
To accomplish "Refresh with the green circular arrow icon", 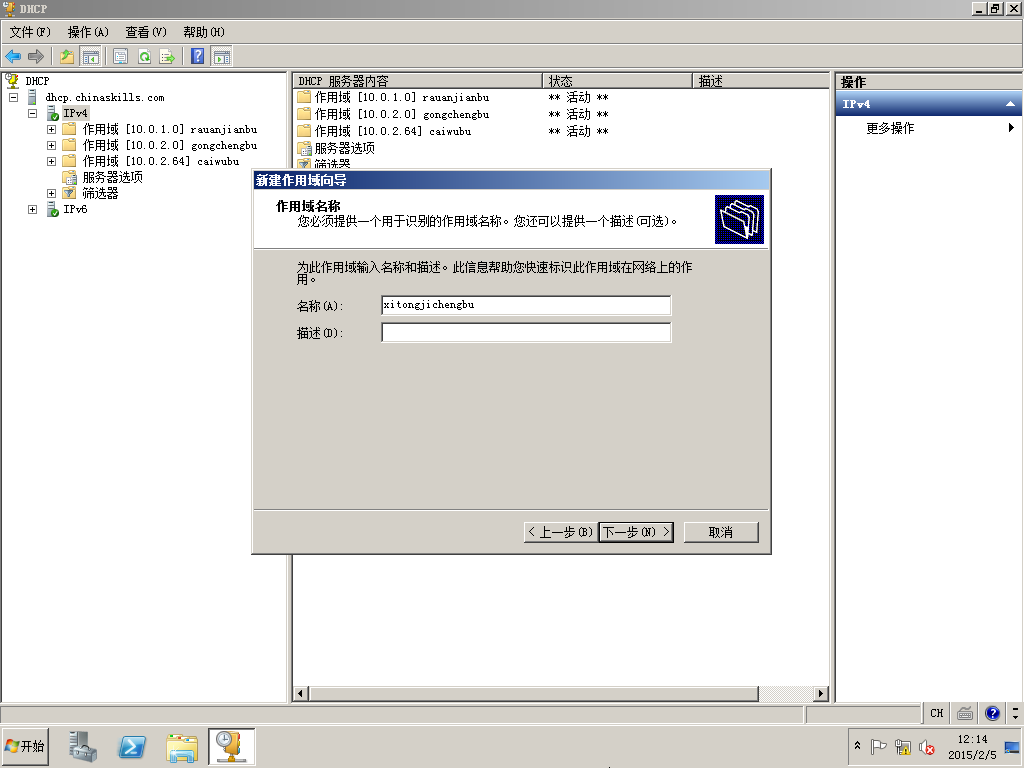I will (x=144, y=57).
